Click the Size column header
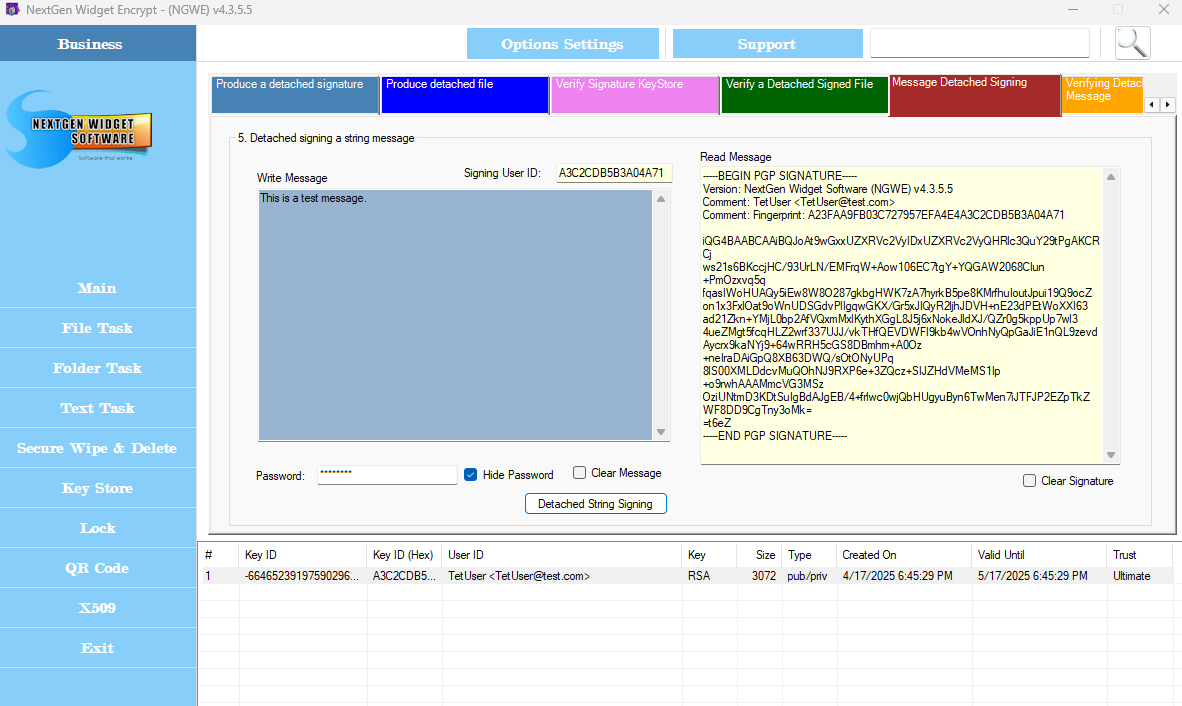 coord(759,555)
